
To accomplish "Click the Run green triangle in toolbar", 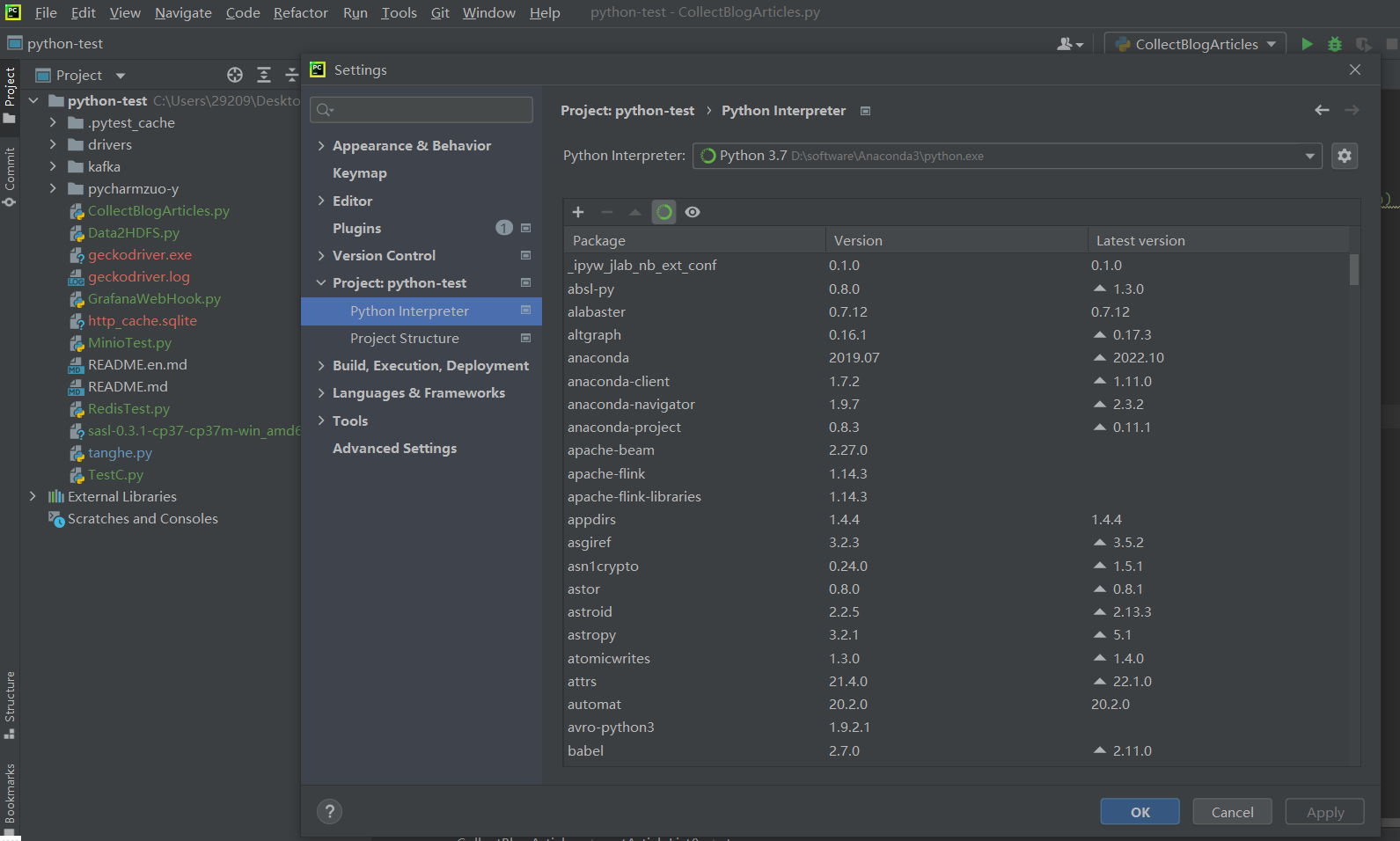I will 1307,44.
